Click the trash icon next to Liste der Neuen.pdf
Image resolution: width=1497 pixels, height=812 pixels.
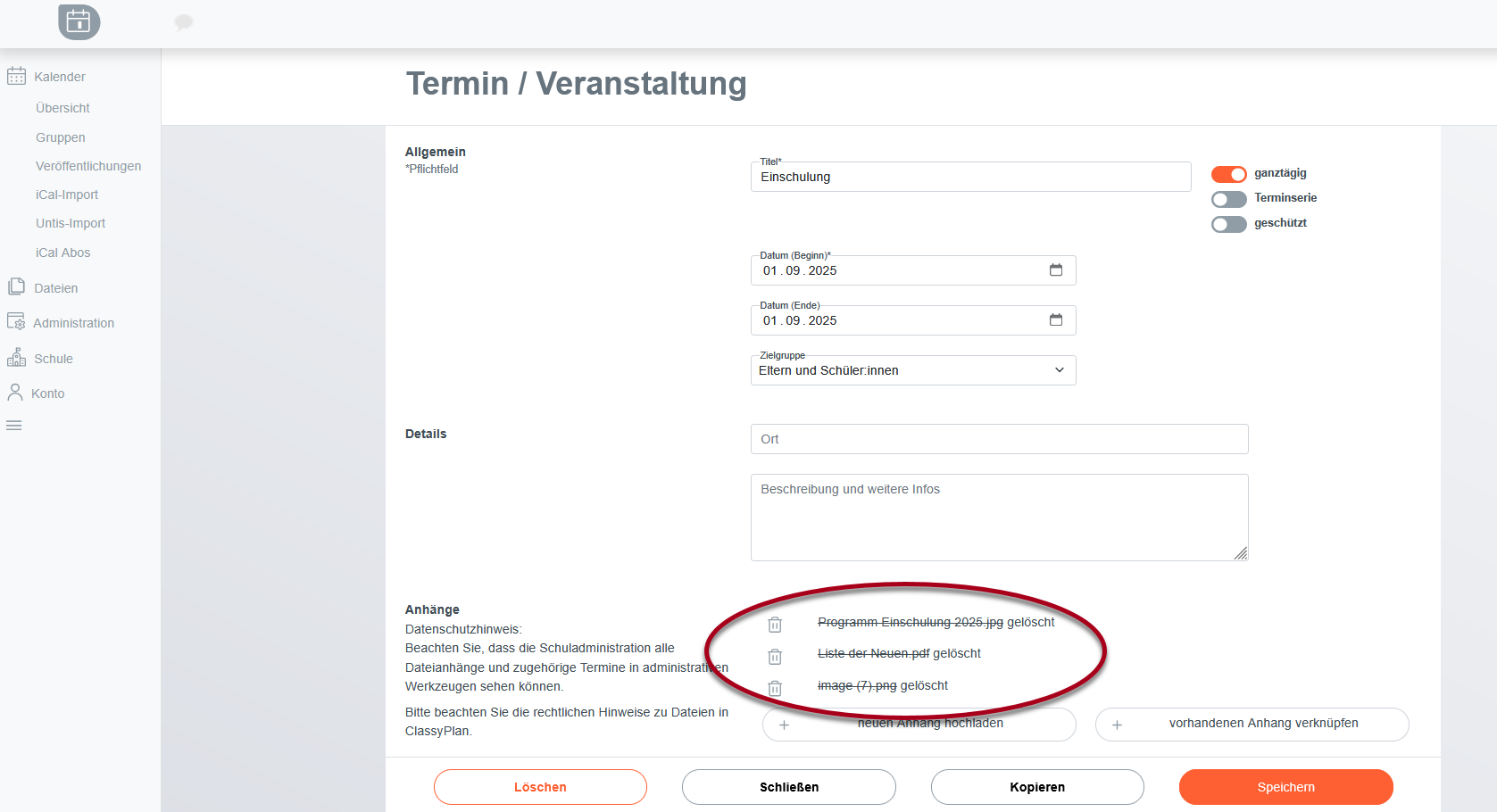click(x=774, y=656)
